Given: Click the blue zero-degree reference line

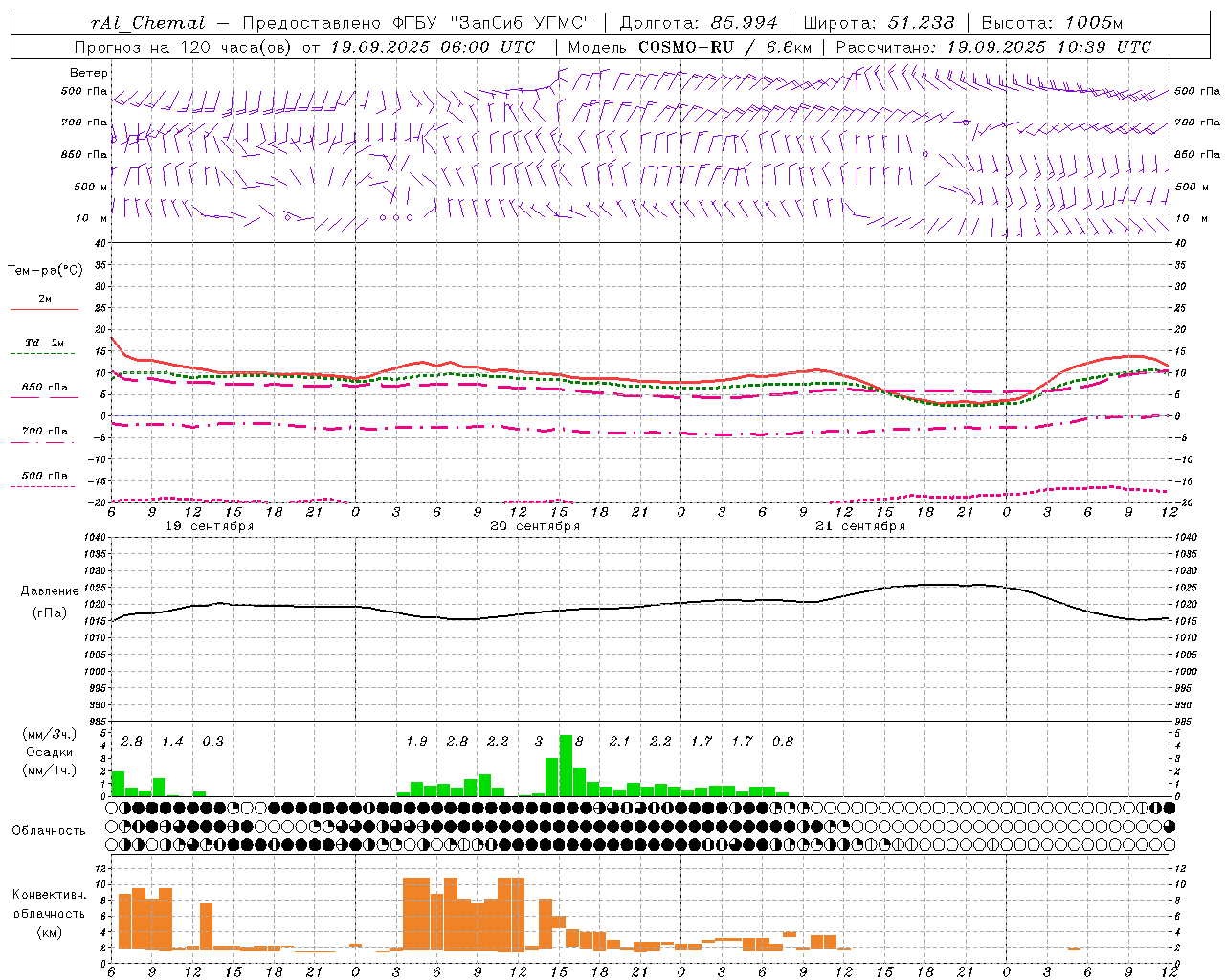Looking at the screenshot, I should click(x=641, y=416).
